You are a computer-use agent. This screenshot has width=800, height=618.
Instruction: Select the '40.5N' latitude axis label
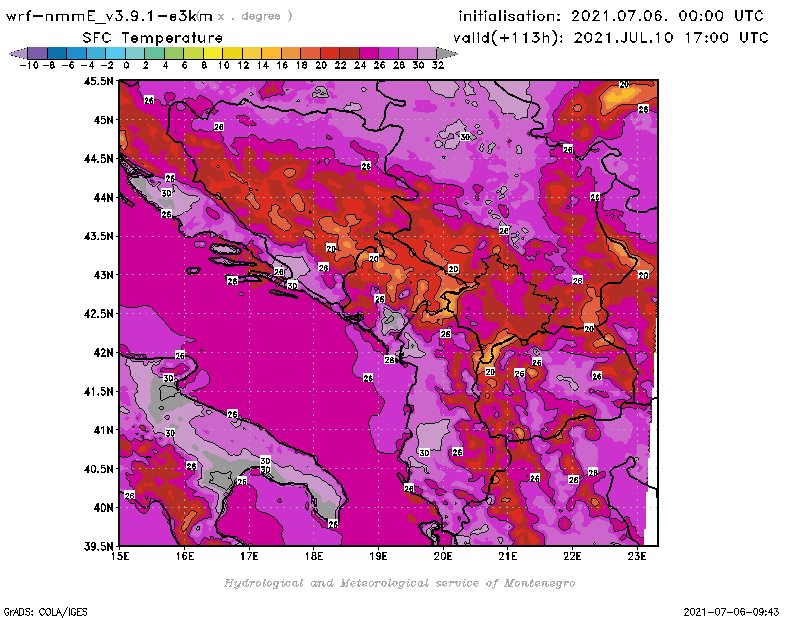click(x=98, y=469)
